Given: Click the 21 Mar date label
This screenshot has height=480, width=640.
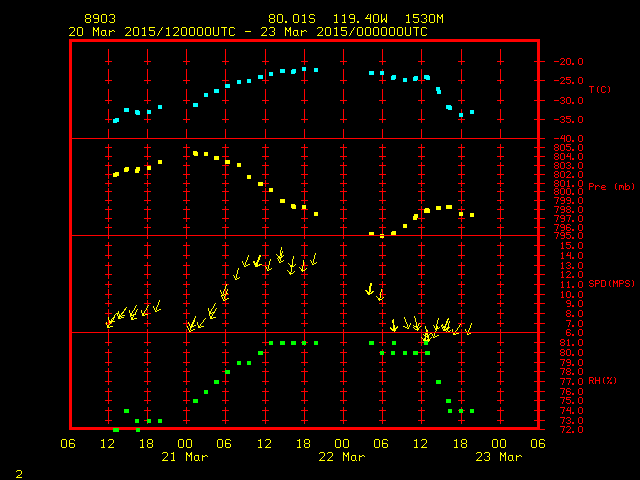Looking at the screenshot, I should pos(185,457).
